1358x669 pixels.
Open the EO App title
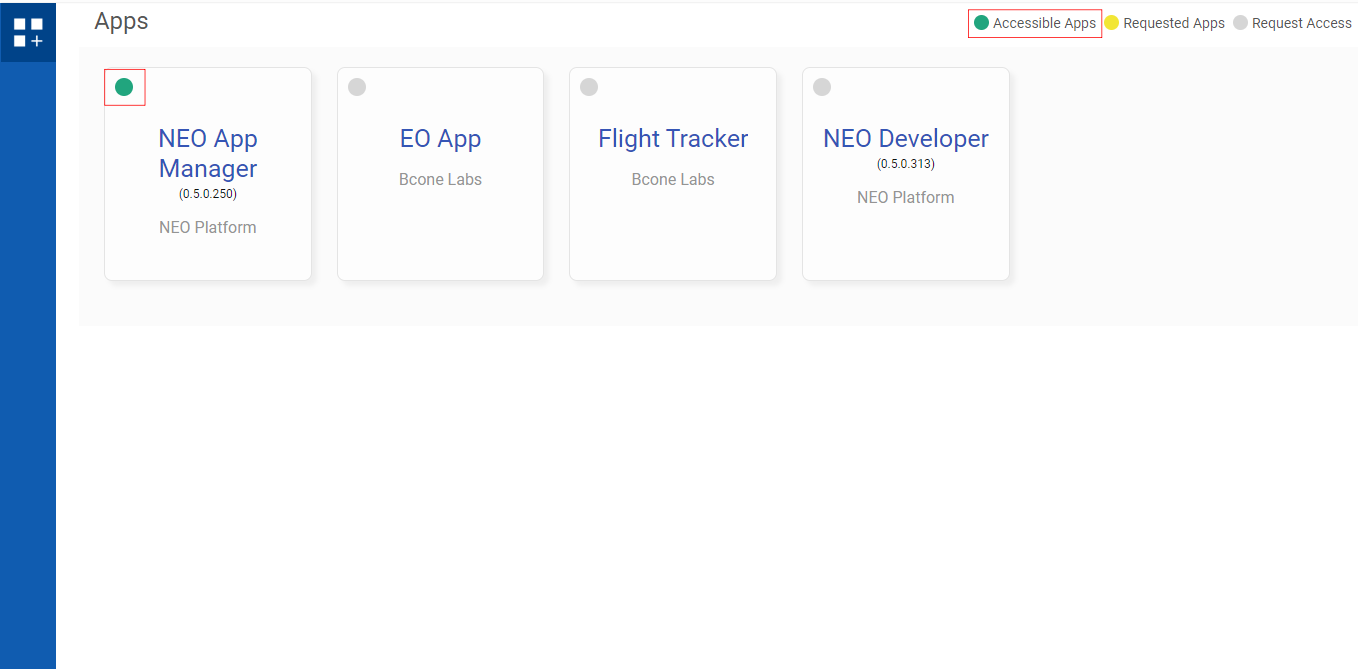click(441, 138)
